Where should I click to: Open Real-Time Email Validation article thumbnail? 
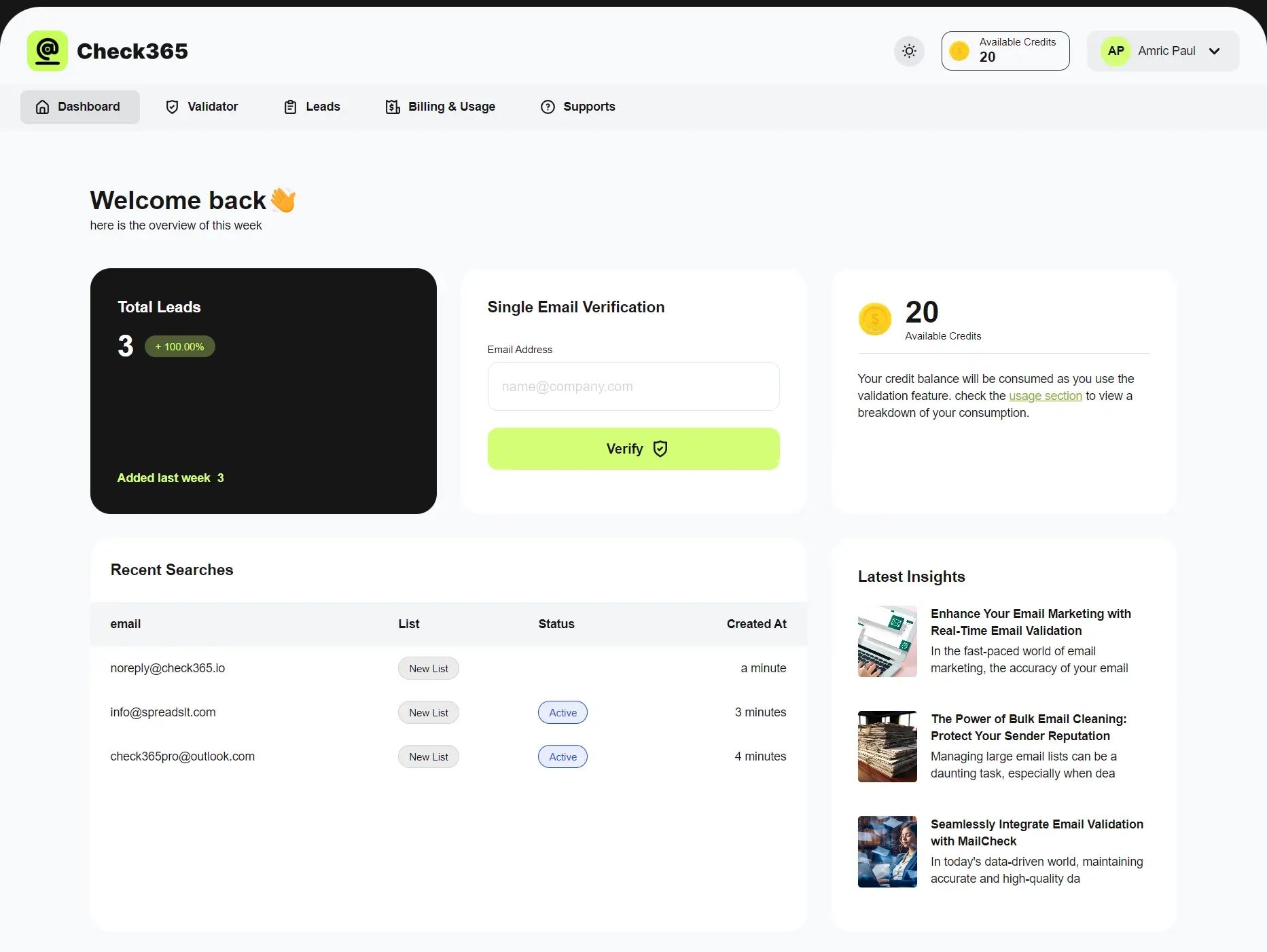[x=887, y=641]
